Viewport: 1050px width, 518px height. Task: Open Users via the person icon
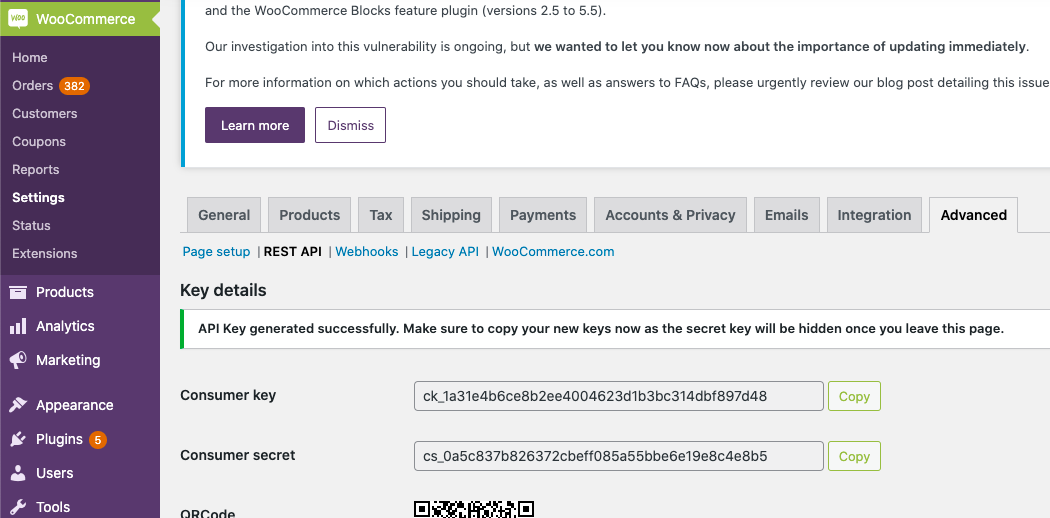(x=18, y=473)
